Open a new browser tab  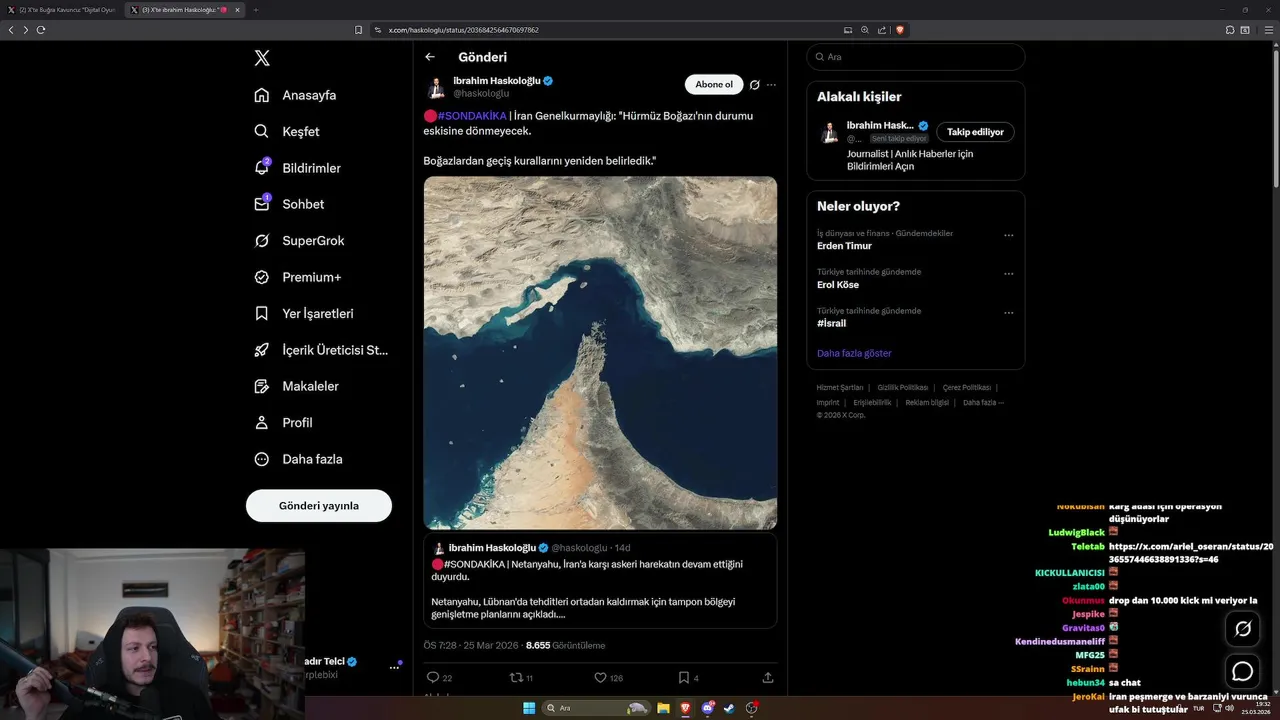point(256,10)
